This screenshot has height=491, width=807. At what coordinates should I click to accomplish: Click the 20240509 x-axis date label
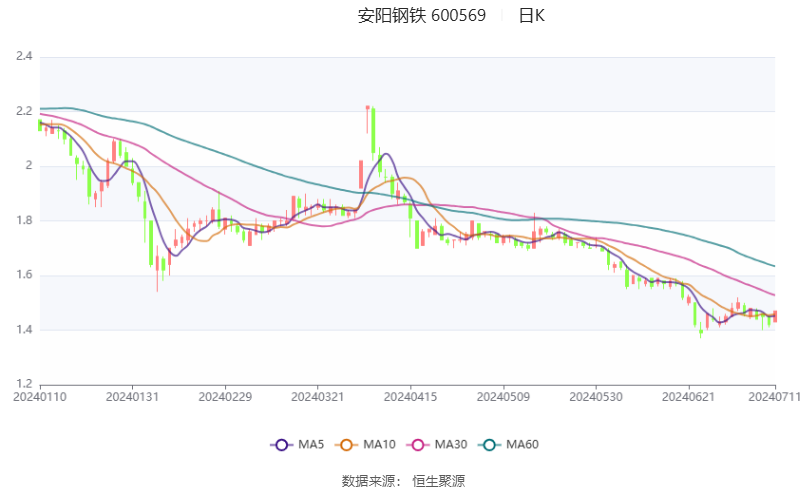[x=503, y=397]
